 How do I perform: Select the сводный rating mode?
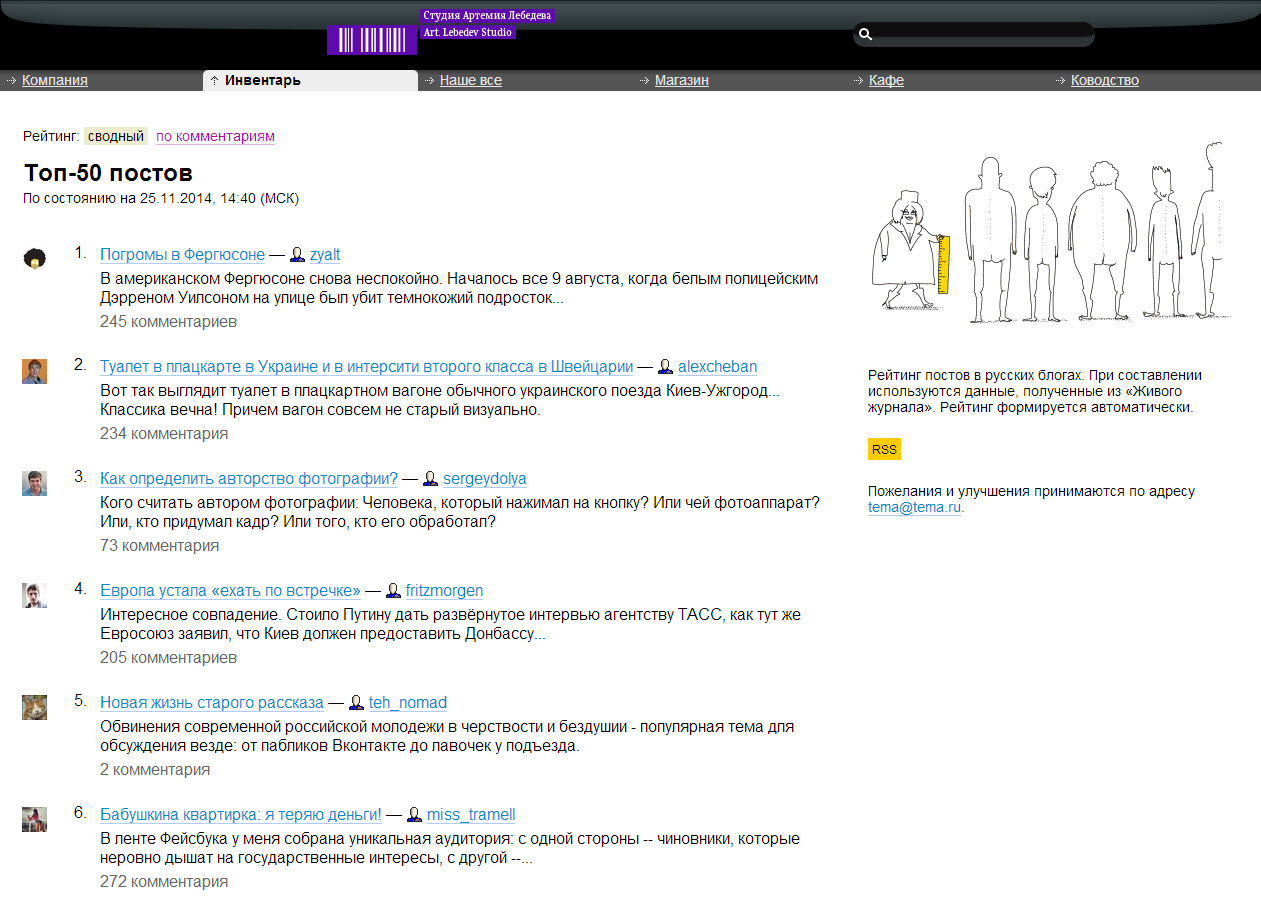[x=116, y=136]
